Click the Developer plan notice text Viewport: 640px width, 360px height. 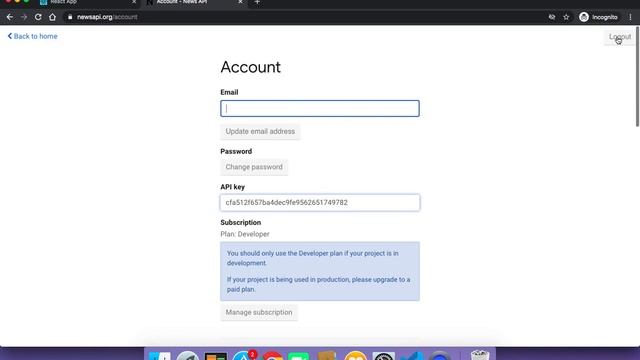pyautogui.click(x=320, y=271)
